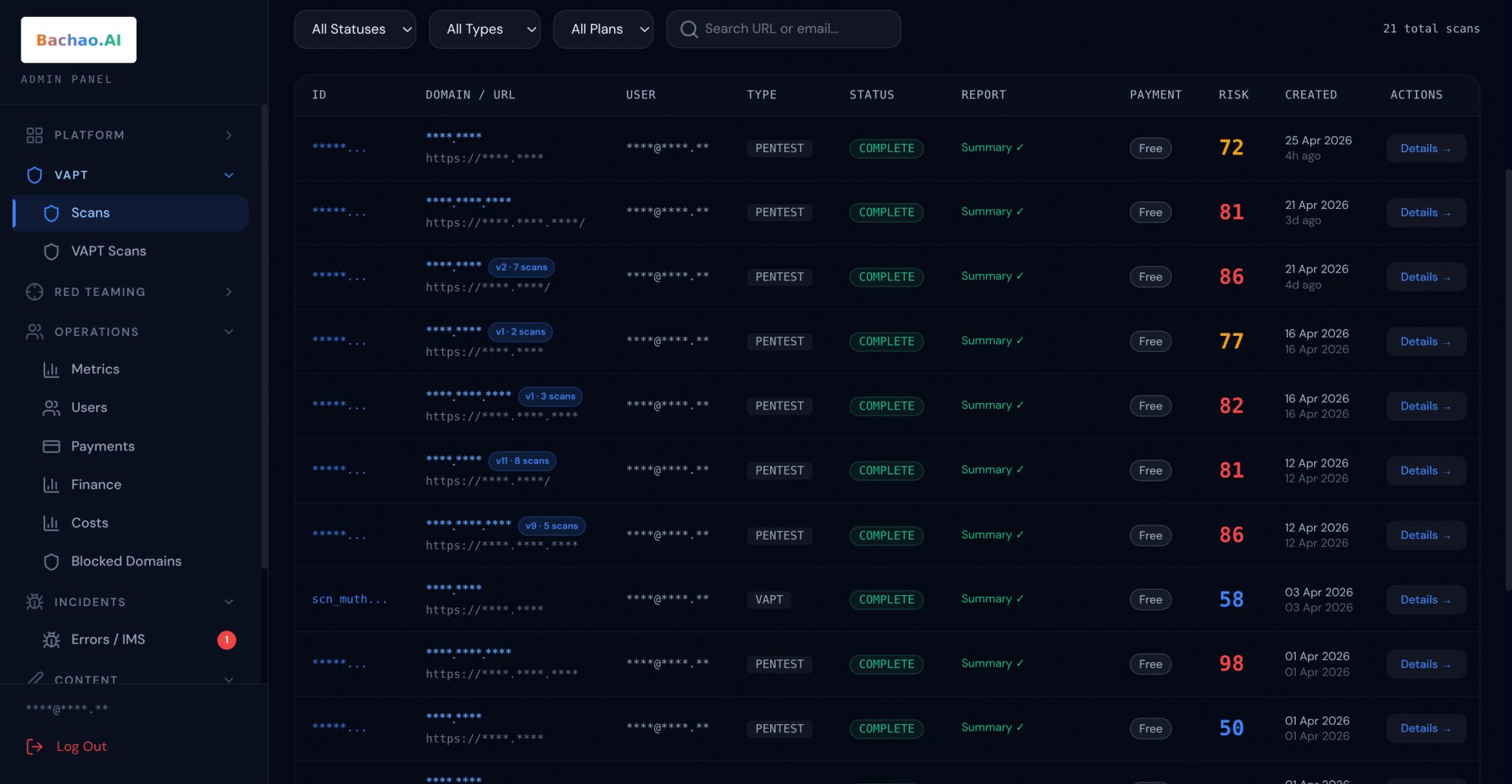The width and height of the screenshot is (1512, 784).
Task: Click the Errors / IMS bug icon
Action: pyautogui.click(x=51, y=640)
